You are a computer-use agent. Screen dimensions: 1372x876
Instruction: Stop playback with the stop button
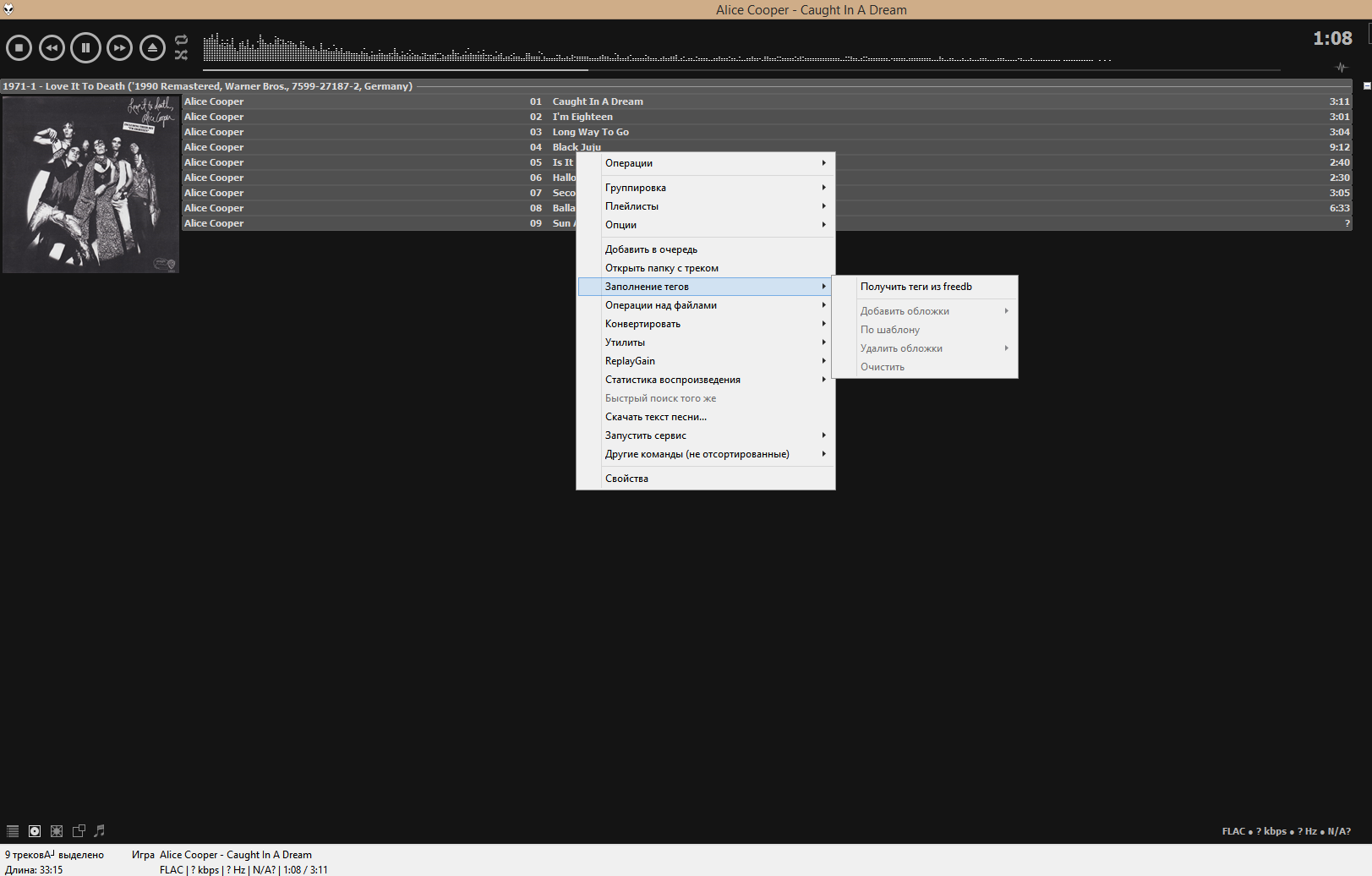(x=19, y=48)
